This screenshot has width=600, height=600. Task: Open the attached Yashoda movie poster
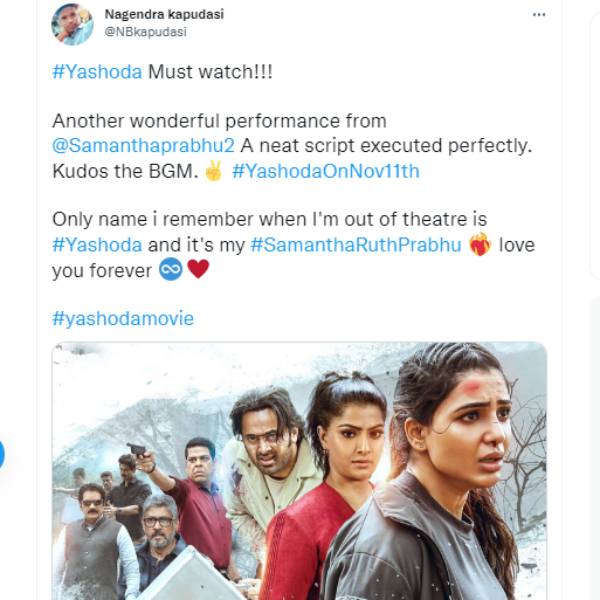299,470
